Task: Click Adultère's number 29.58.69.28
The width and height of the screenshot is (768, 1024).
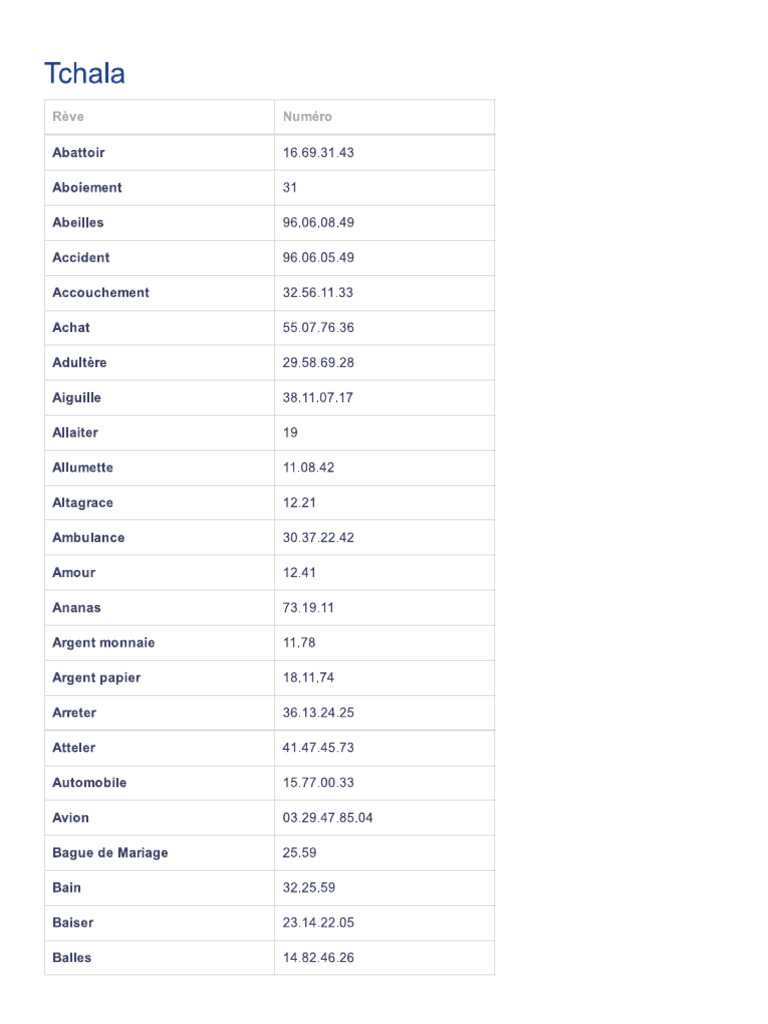Action: tap(318, 363)
